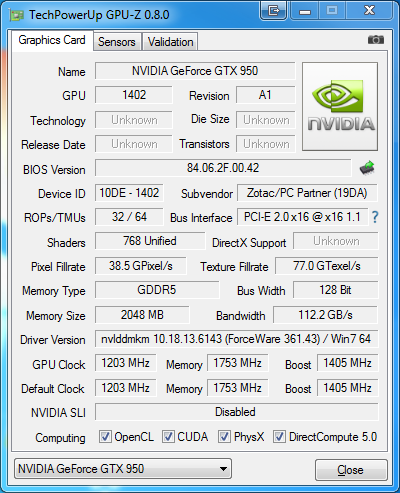The width and height of the screenshot is (400, 493).
Task: Click the NVIDIA logo image
Action: (x=340, y=106)
